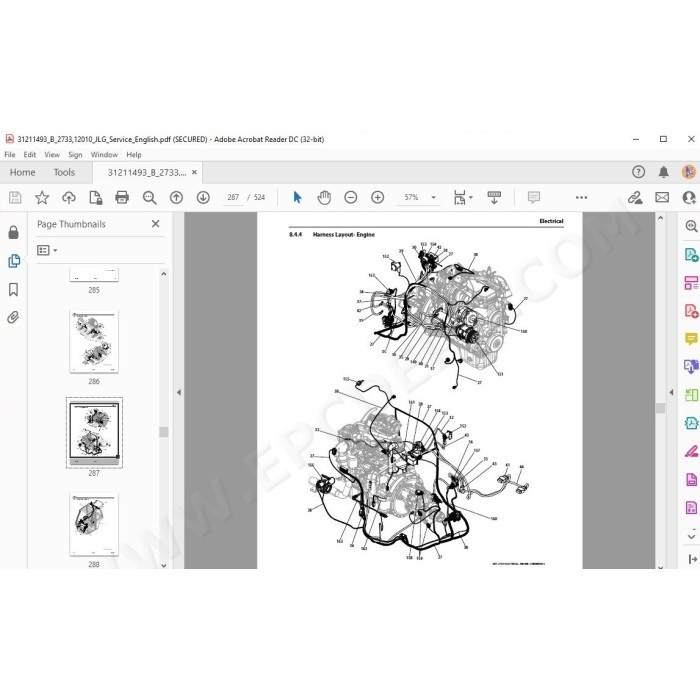Image resolution: width=700 pixels, height=700 pixels.
Task: Switch to the Home tab
Action: [22, 172]
